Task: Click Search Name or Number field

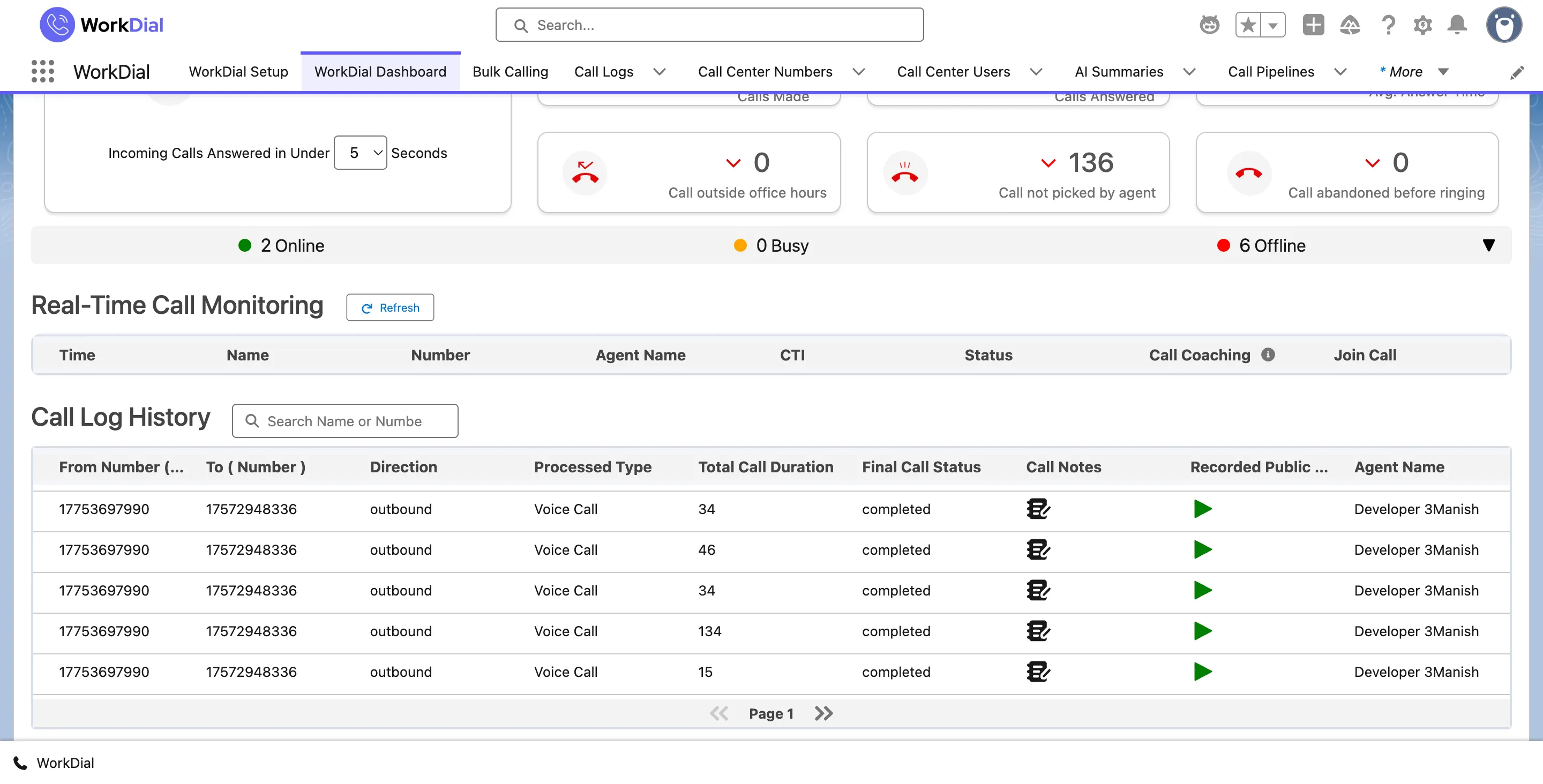Action: (x=345, y=421)
